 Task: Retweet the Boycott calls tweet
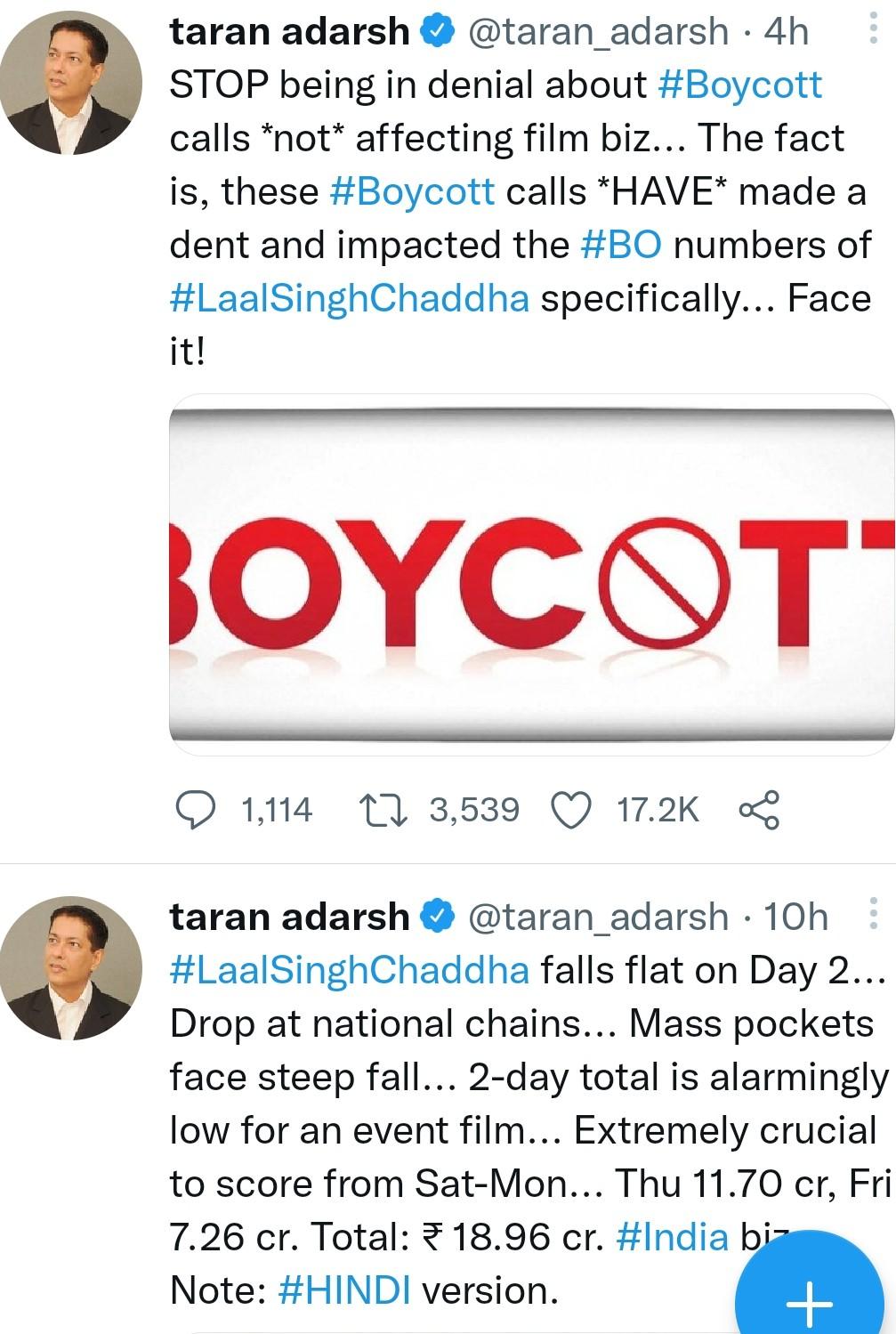coord(383,810)
